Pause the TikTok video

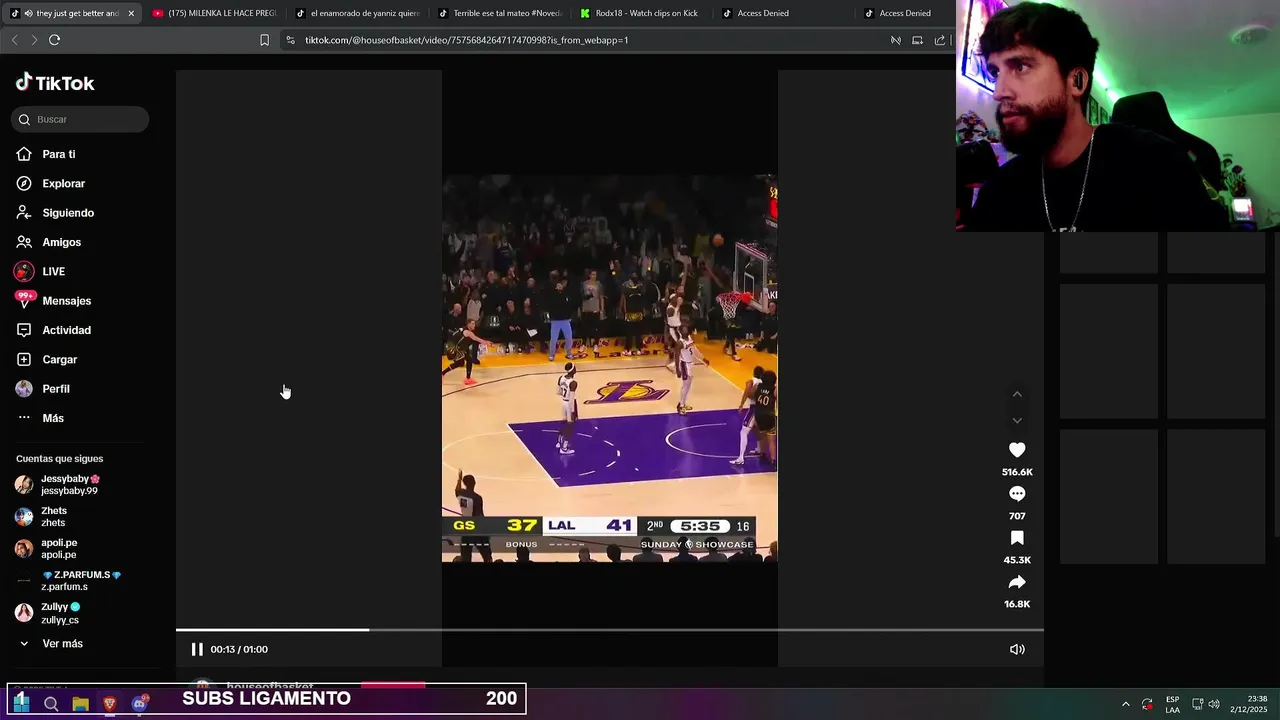pyautogui.click(x=197, y=649)
